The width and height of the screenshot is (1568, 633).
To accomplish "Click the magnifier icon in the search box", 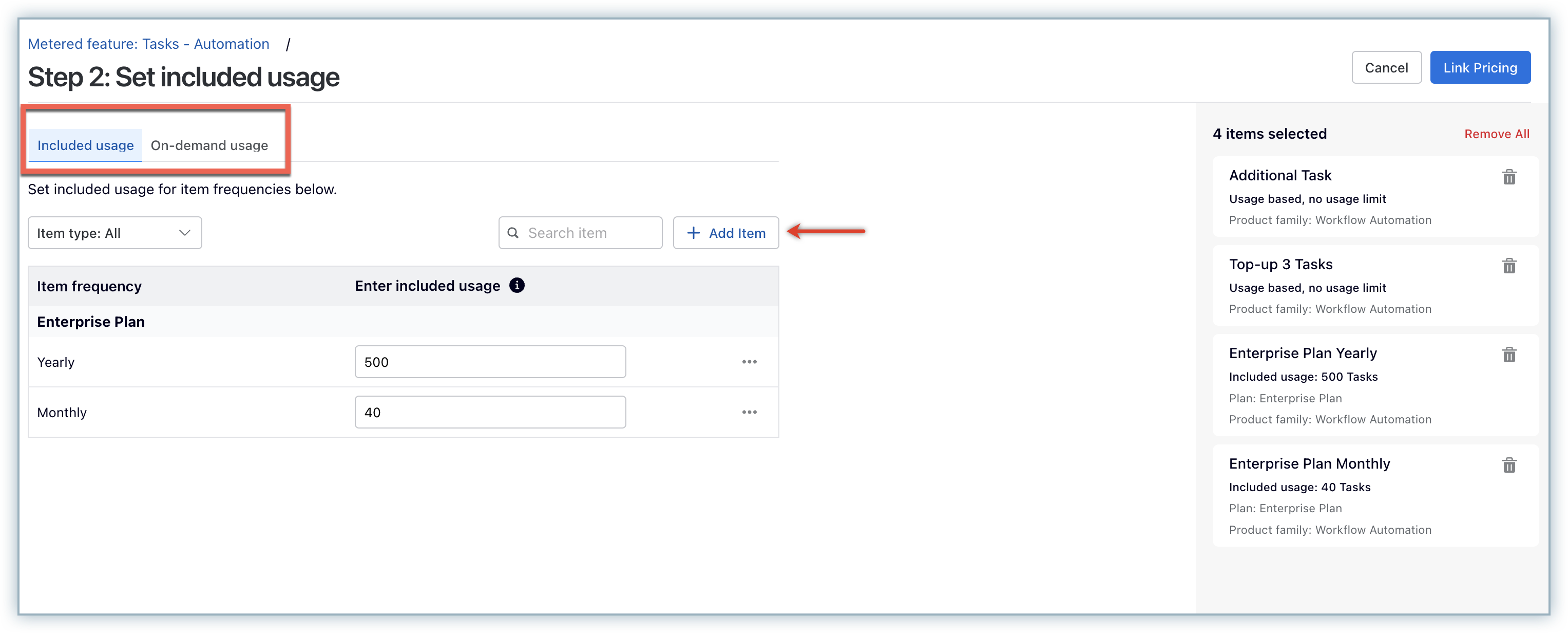I will coord(513,233).
